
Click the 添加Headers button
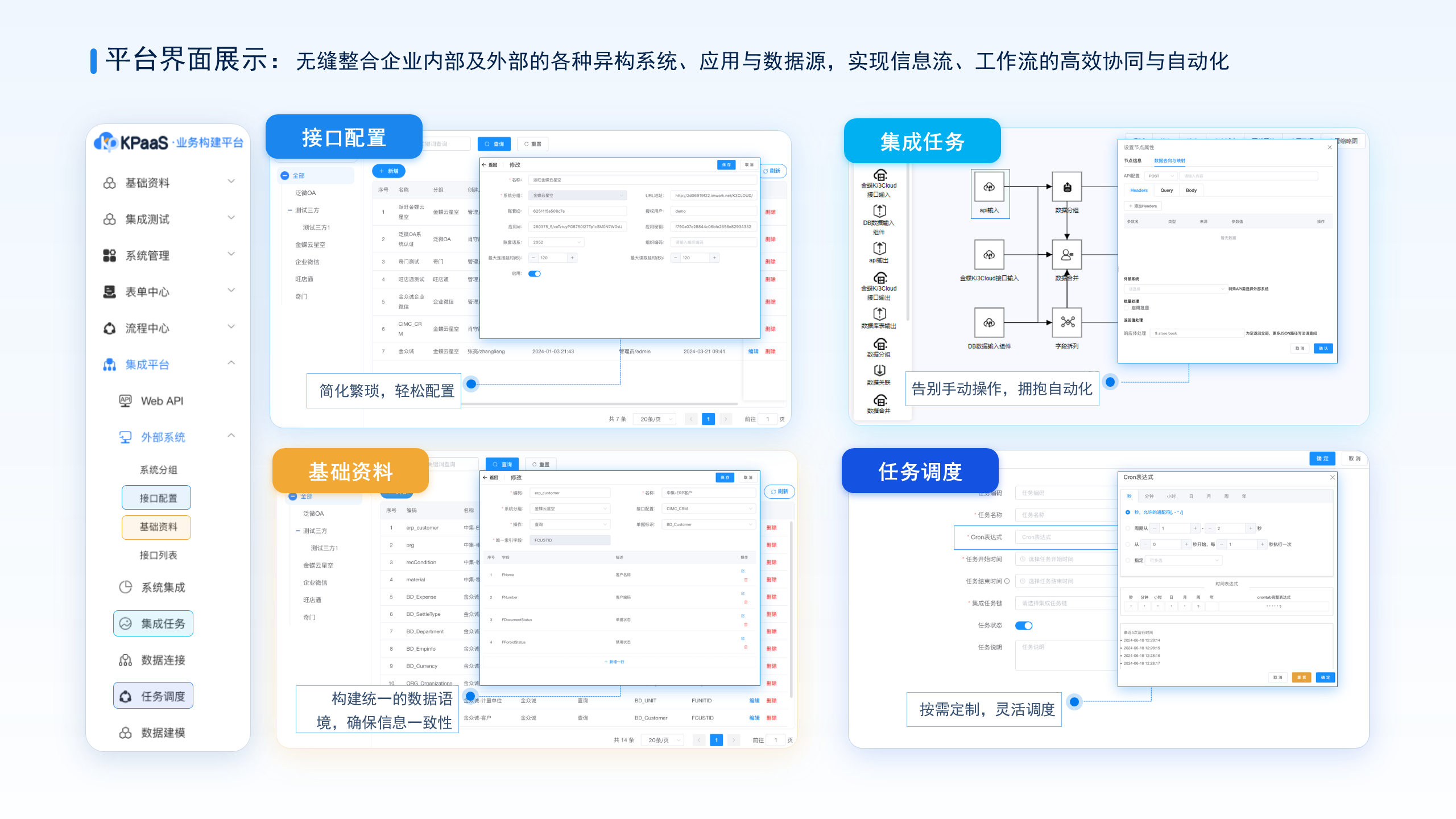click(1143, 206)
